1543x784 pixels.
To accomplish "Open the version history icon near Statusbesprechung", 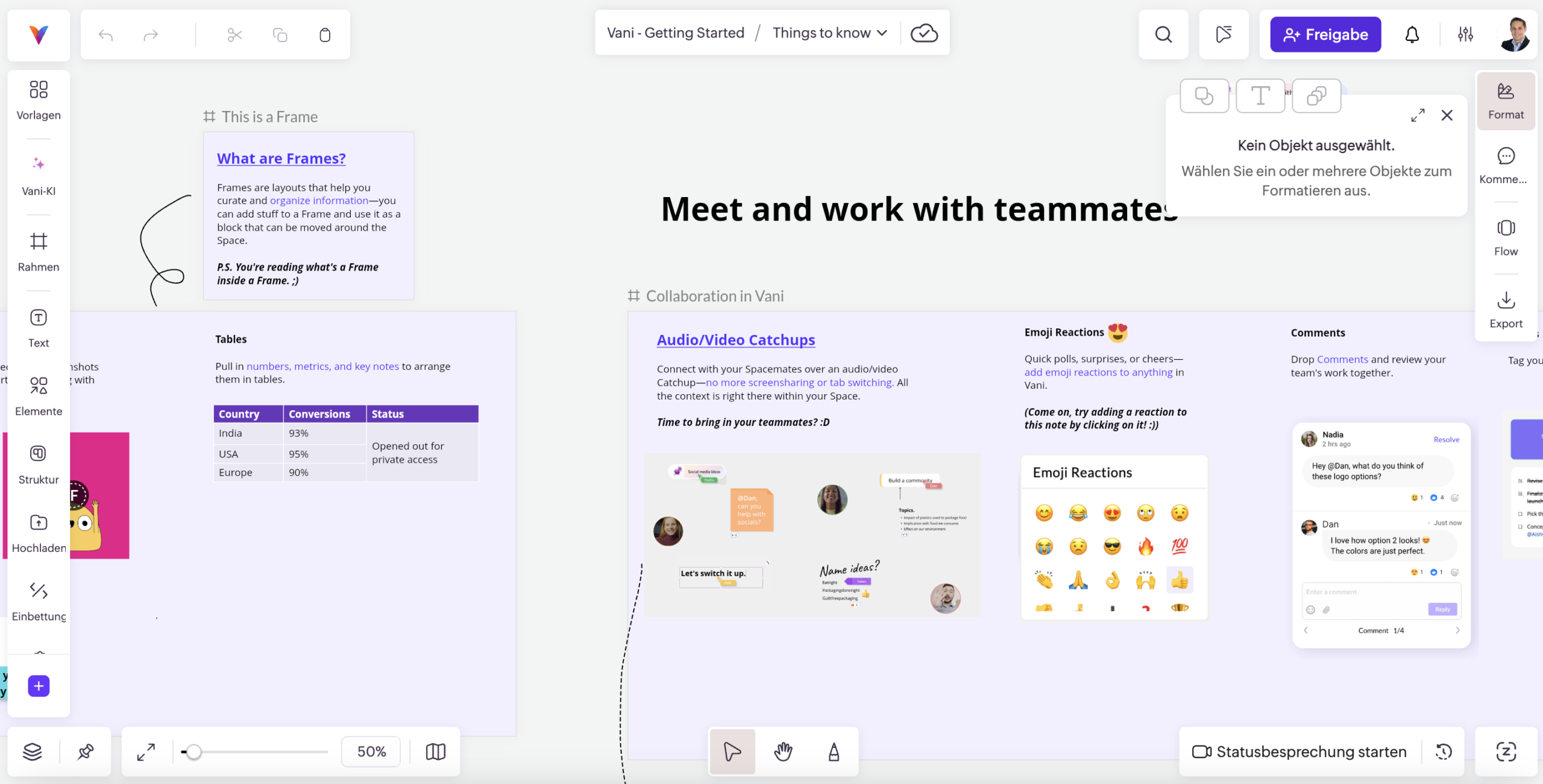I will coord(1443,751).
